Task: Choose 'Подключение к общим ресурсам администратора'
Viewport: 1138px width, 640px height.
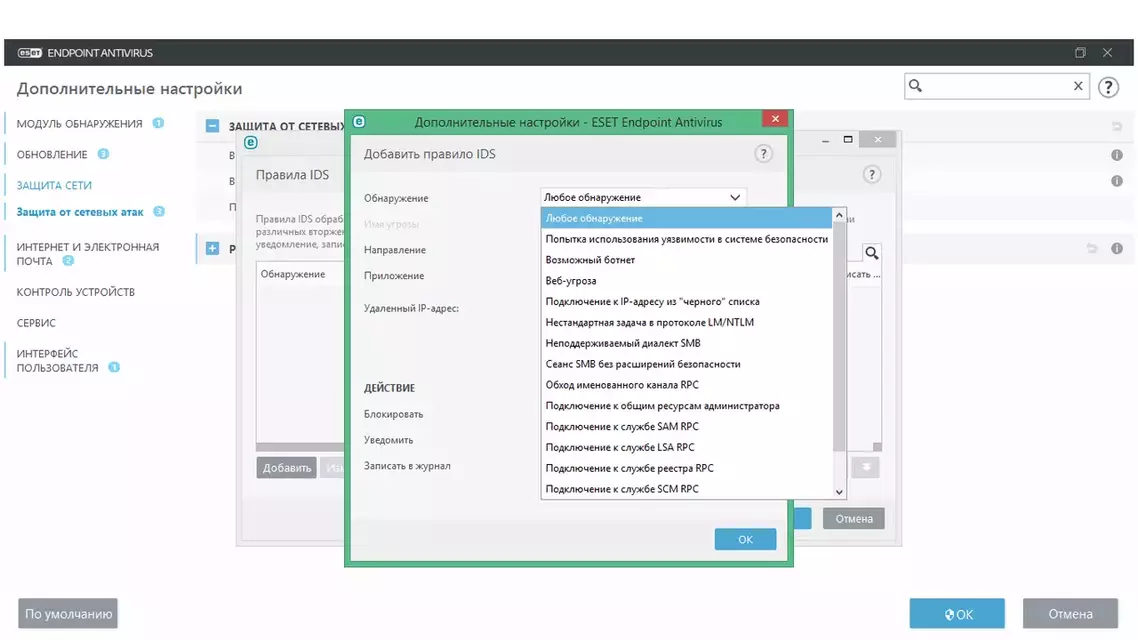Action: point(687,406)
